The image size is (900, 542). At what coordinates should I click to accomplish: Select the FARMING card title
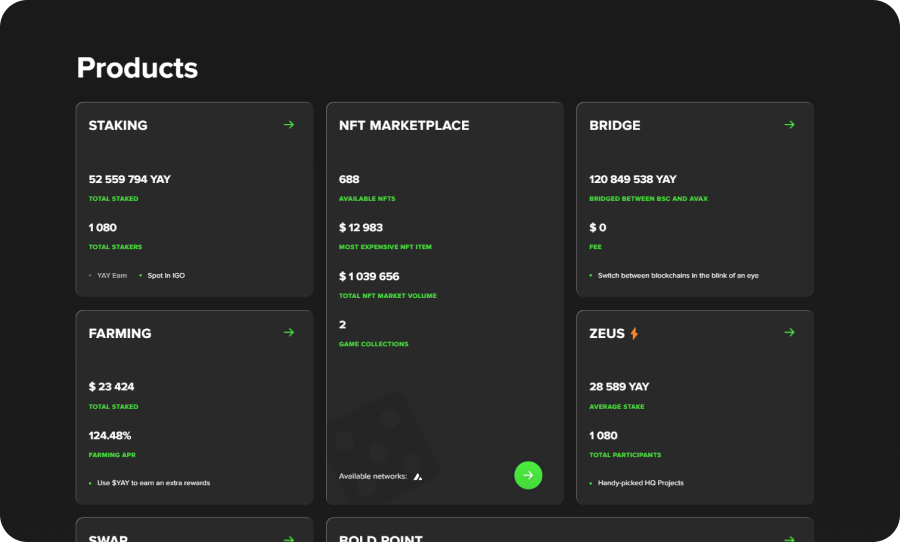pos(120,334)
